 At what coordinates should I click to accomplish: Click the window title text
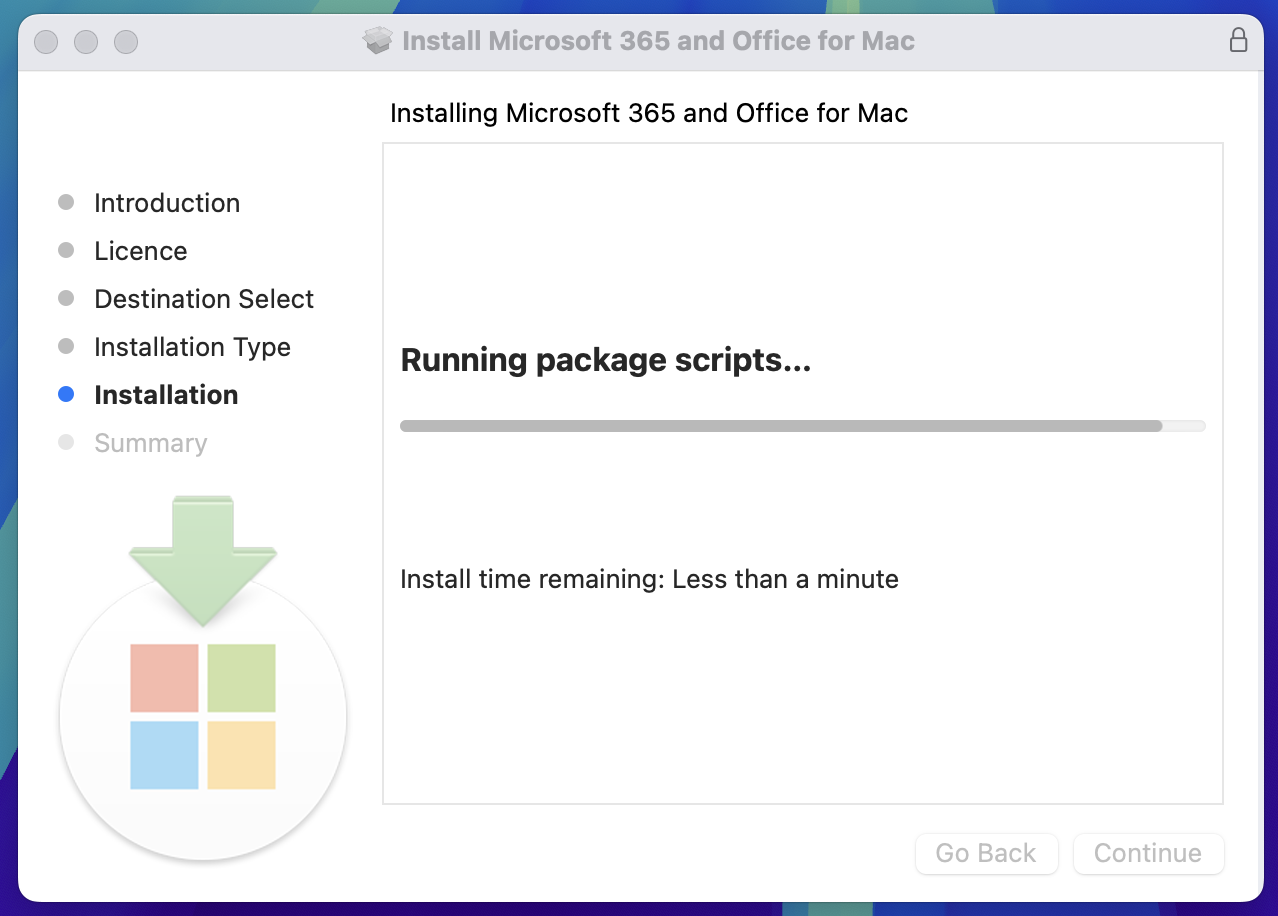[x=658, y=41]
